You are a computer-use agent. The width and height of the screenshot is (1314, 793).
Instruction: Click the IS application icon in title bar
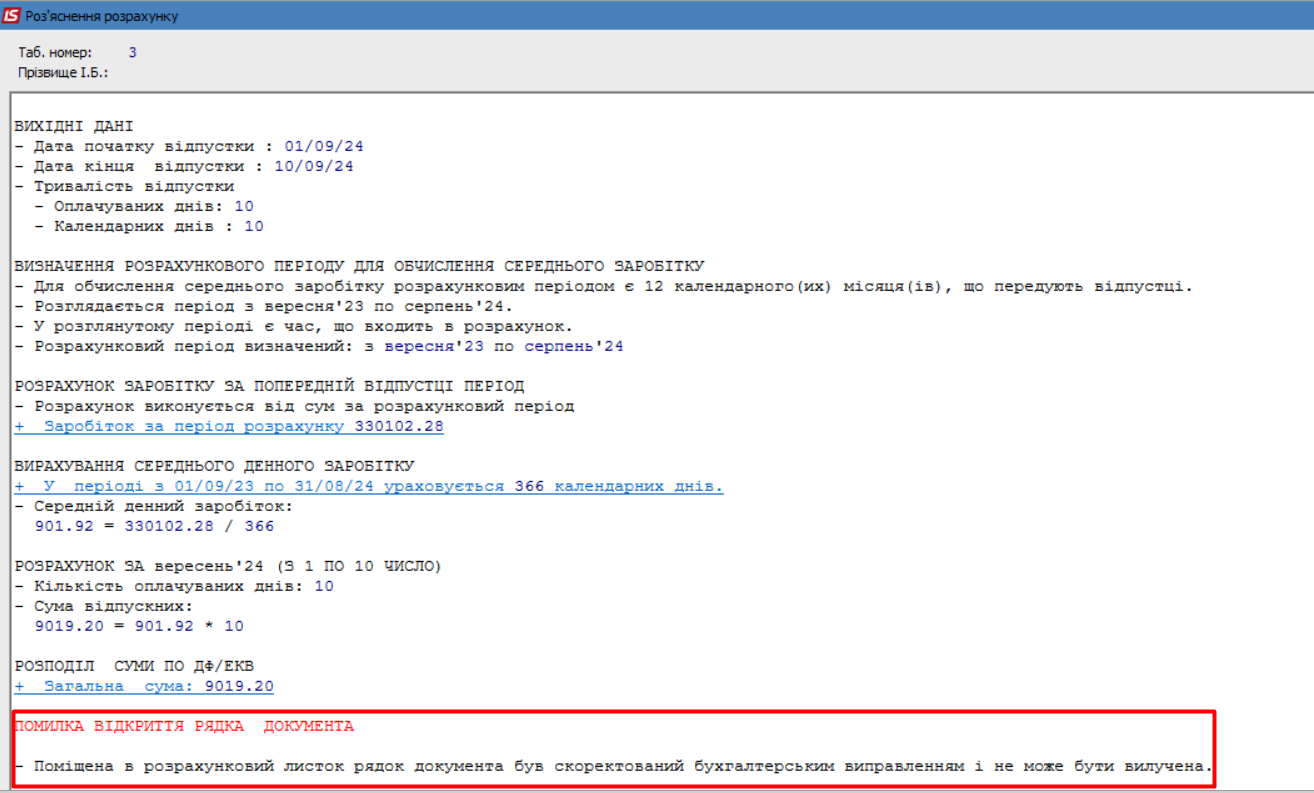coord(13,16)
